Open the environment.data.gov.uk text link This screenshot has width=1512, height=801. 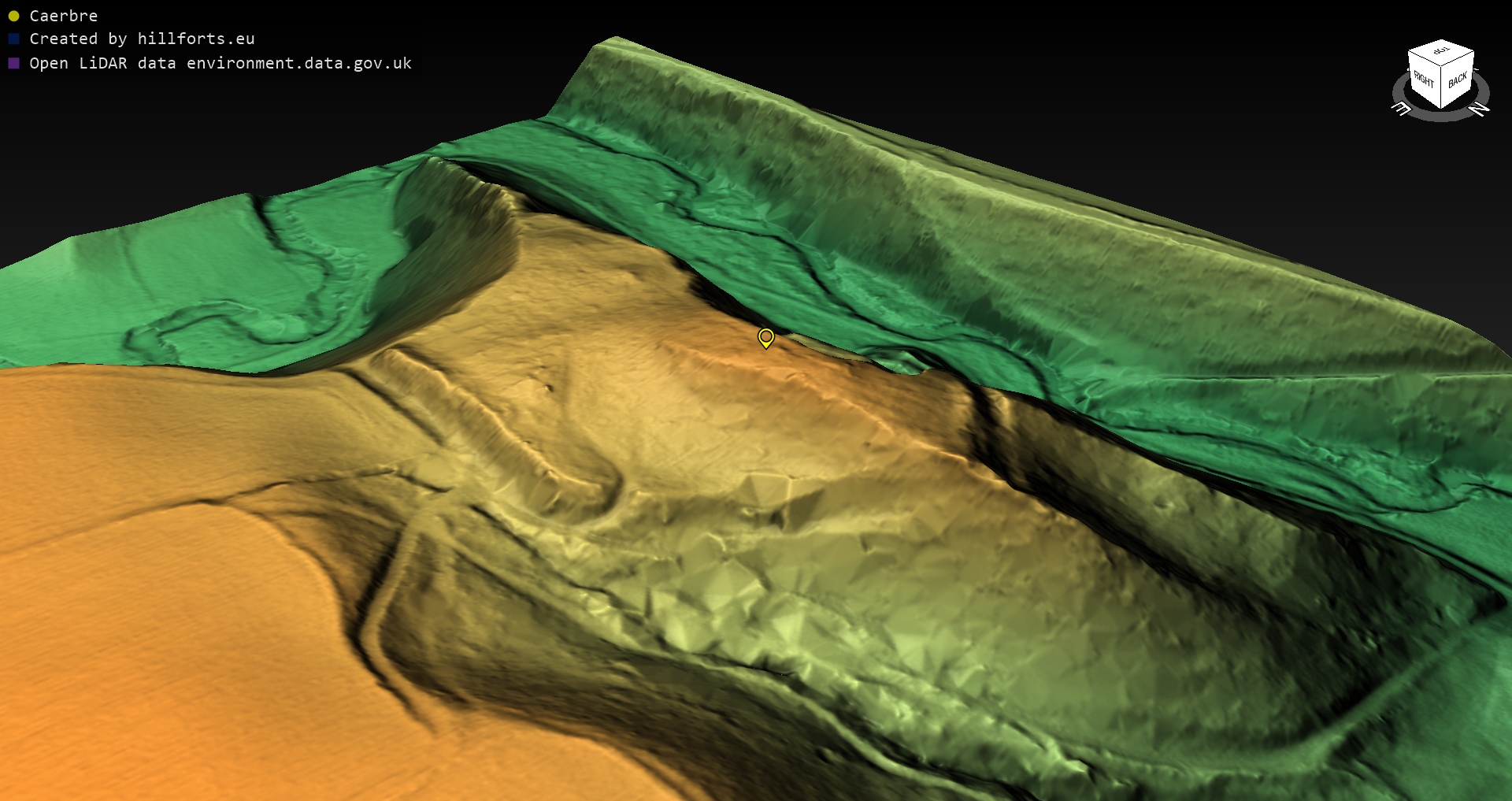[299, 63]
